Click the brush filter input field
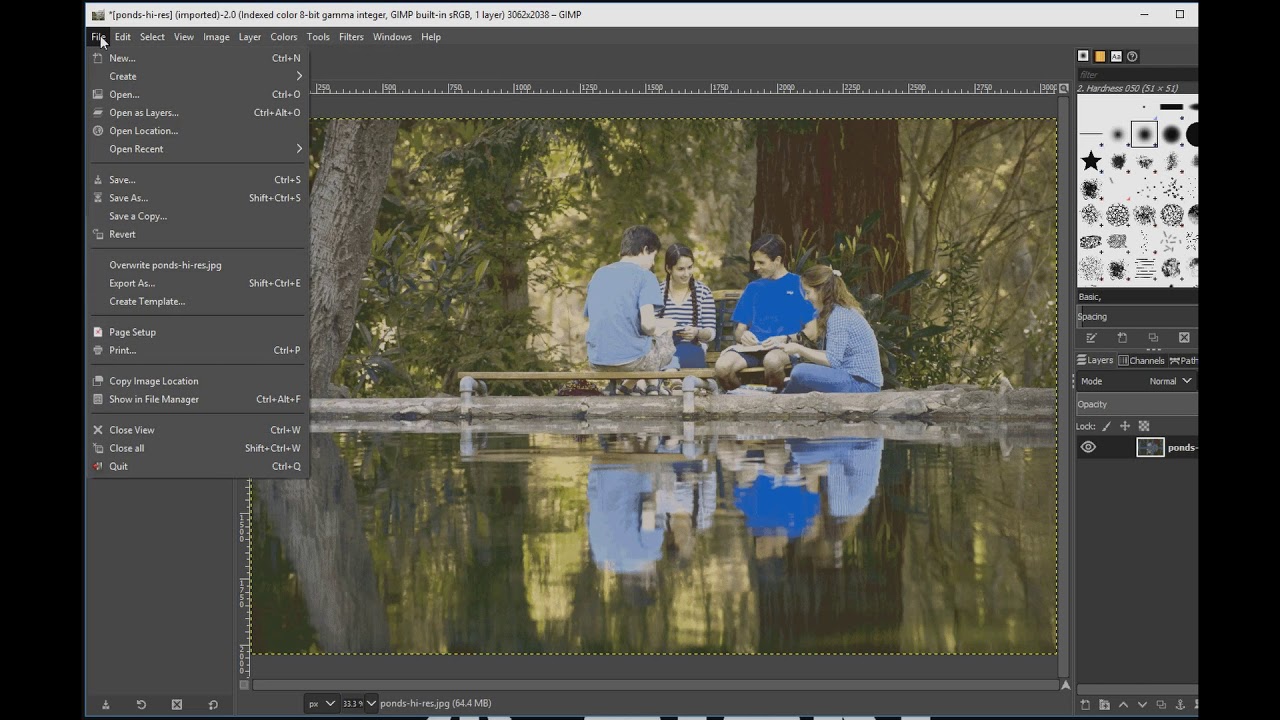 pyautogui.click(x=1137, y=74)
